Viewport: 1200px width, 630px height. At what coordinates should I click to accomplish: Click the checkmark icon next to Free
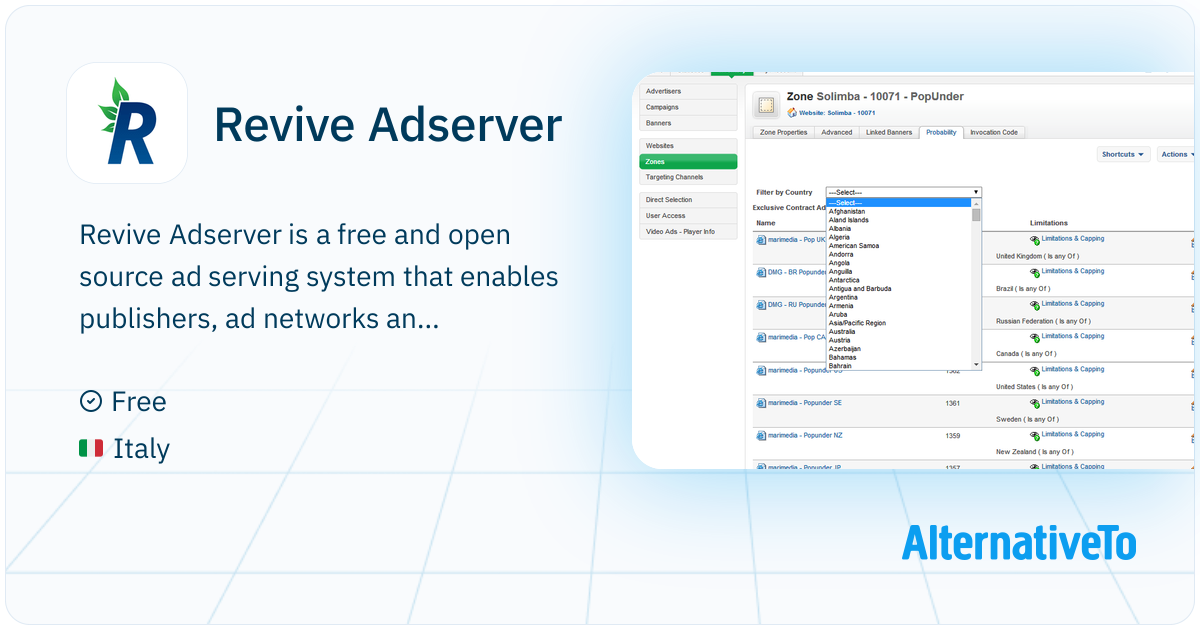click(90, 401)
